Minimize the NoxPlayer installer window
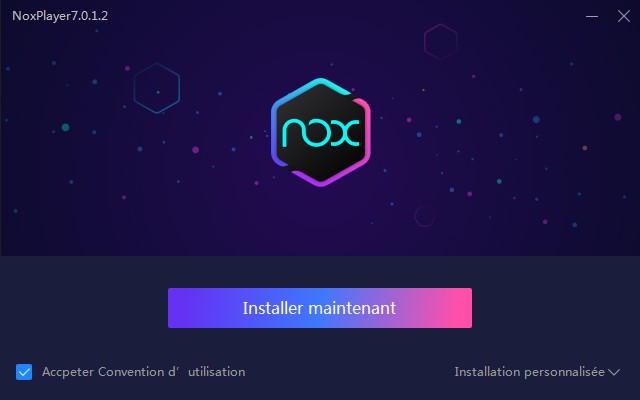The height and width of the screenshot is (400, 640). point(592,16)
